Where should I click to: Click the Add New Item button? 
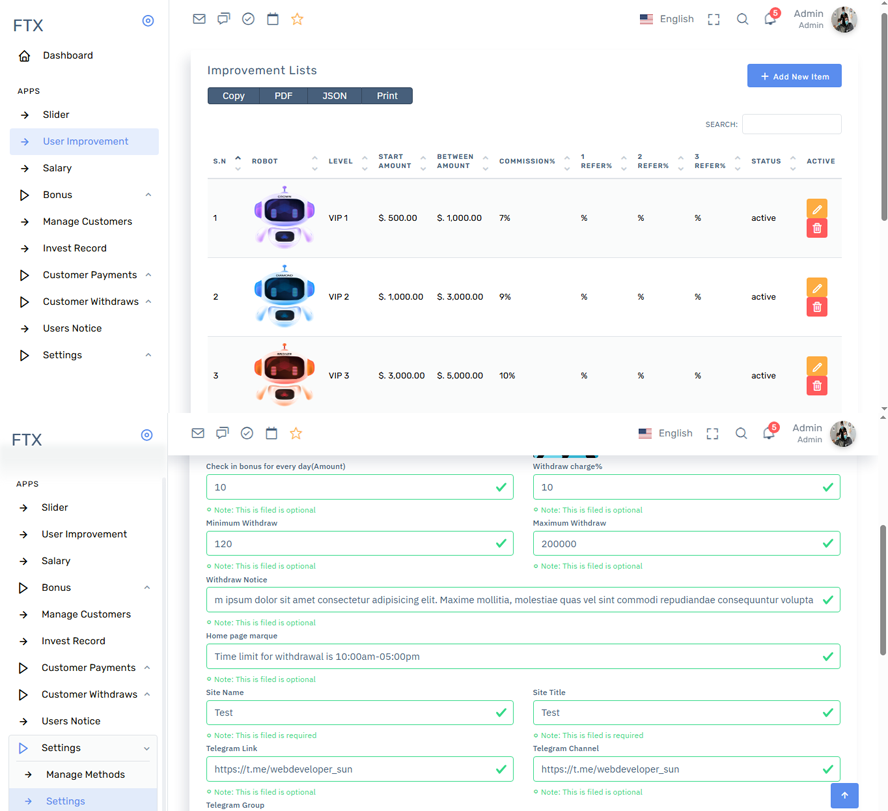click(x=794, y=76)
